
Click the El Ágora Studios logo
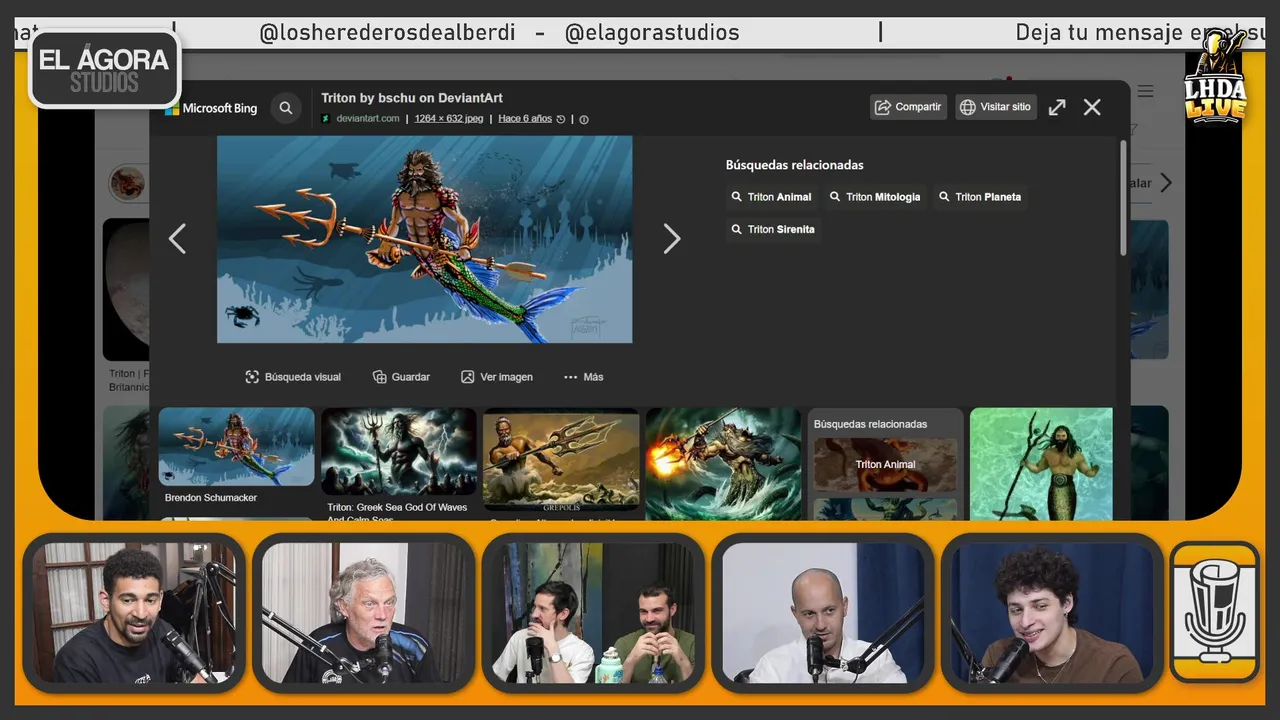click(x=105, y=69)
